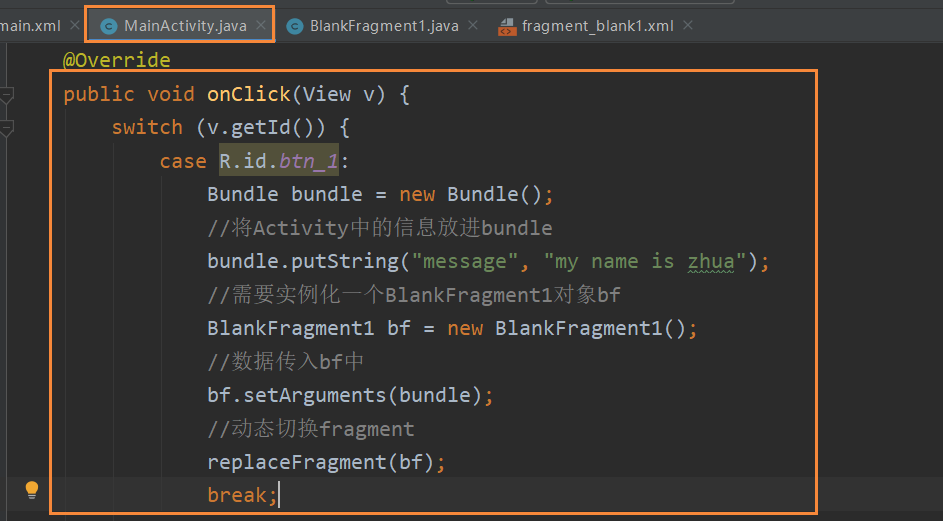Image resolution: width=943 pixels, height=521 pixels.
Task: Close the BlankFragment1.java tab
Action: [473, 25]
